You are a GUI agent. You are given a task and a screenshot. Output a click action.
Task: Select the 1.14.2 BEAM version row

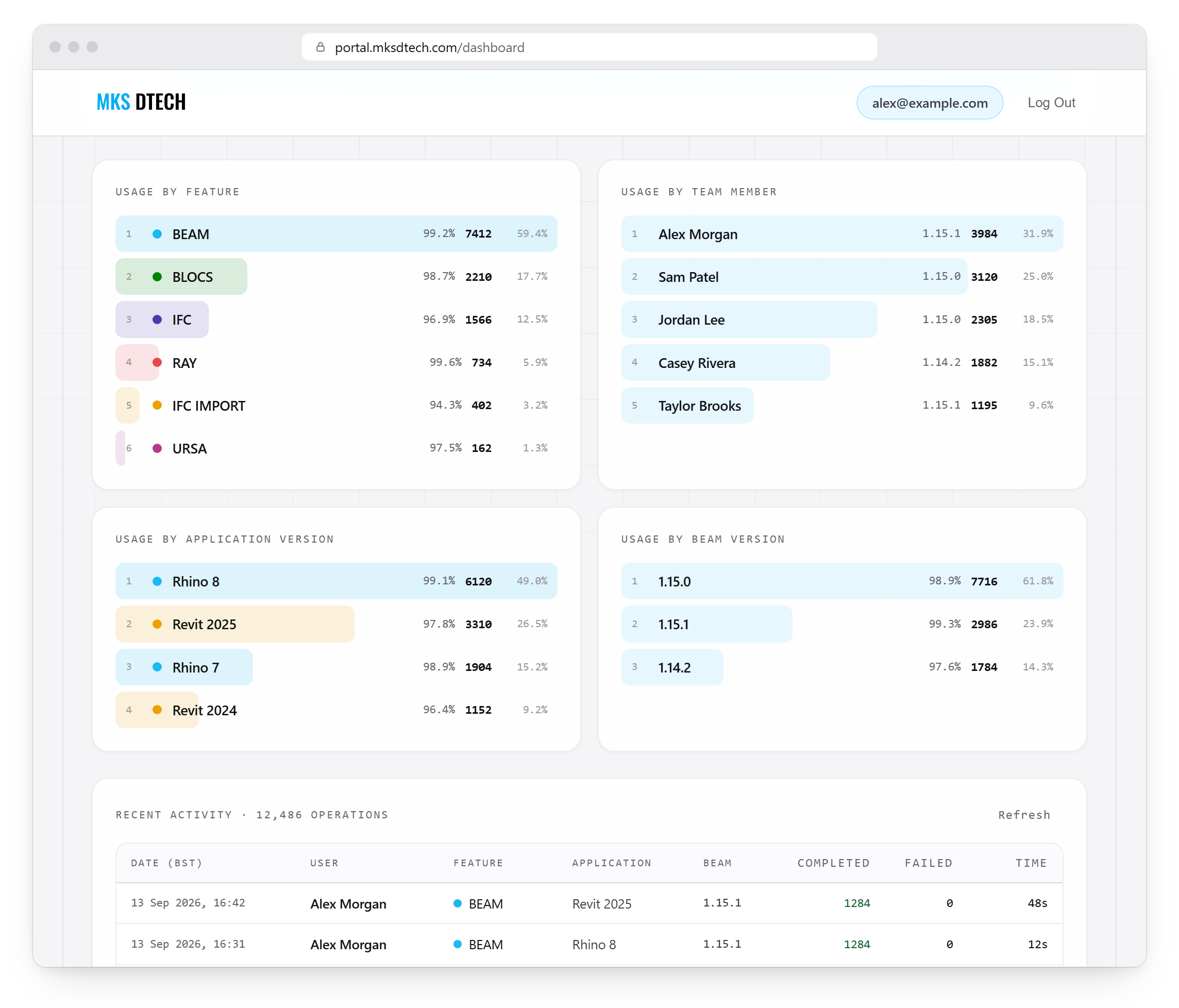[841, 667]
